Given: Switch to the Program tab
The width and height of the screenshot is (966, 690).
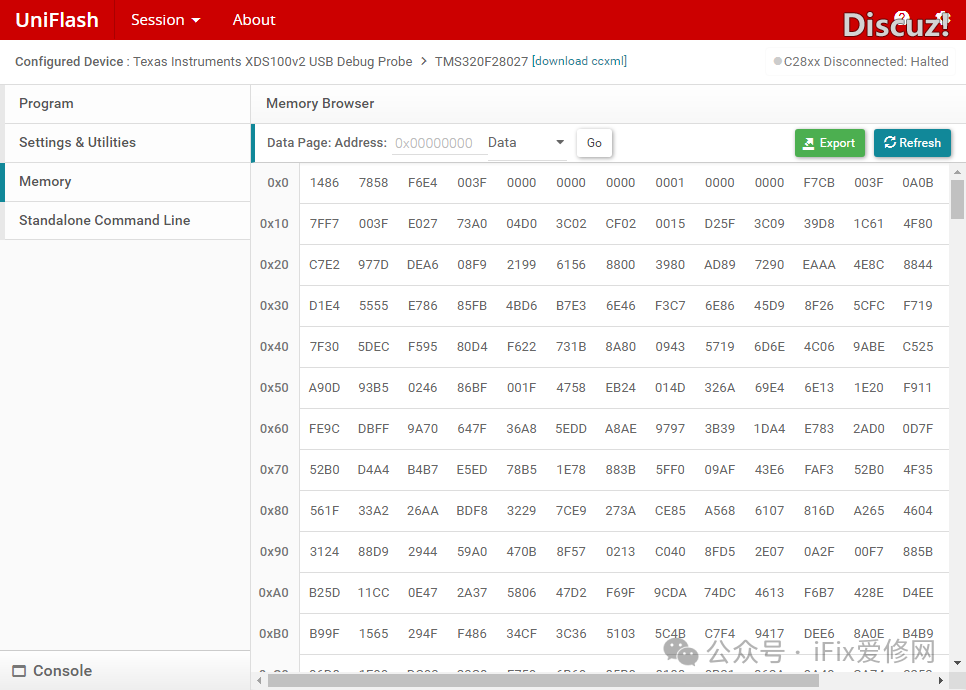Looking at the screenshot, I should click(x=46, y=104).
